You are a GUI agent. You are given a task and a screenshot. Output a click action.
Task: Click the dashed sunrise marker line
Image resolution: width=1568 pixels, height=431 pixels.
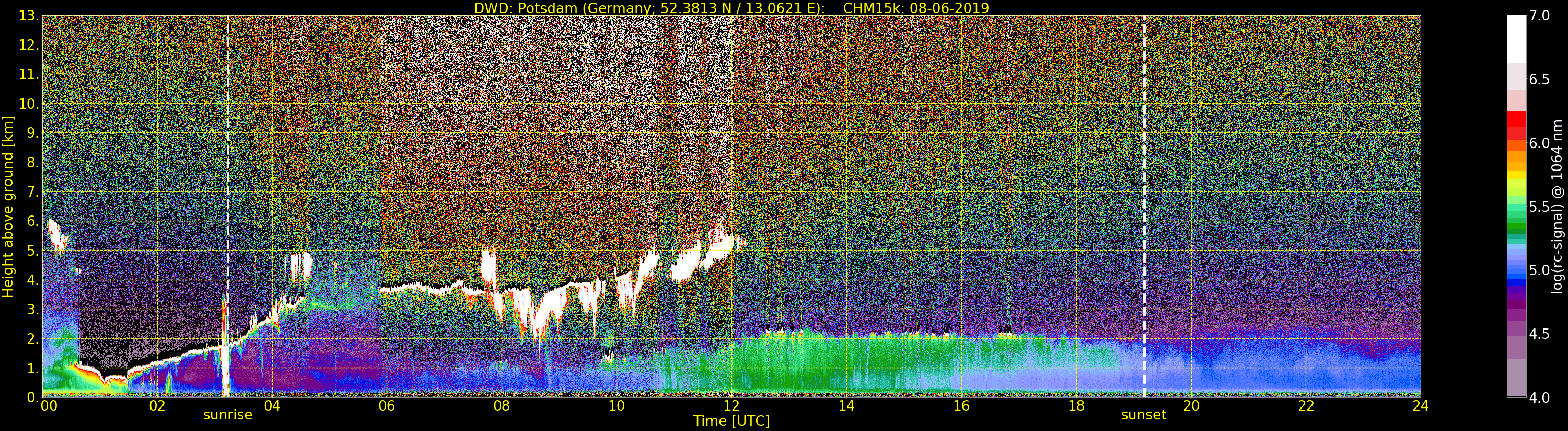[x=228, y=206]
